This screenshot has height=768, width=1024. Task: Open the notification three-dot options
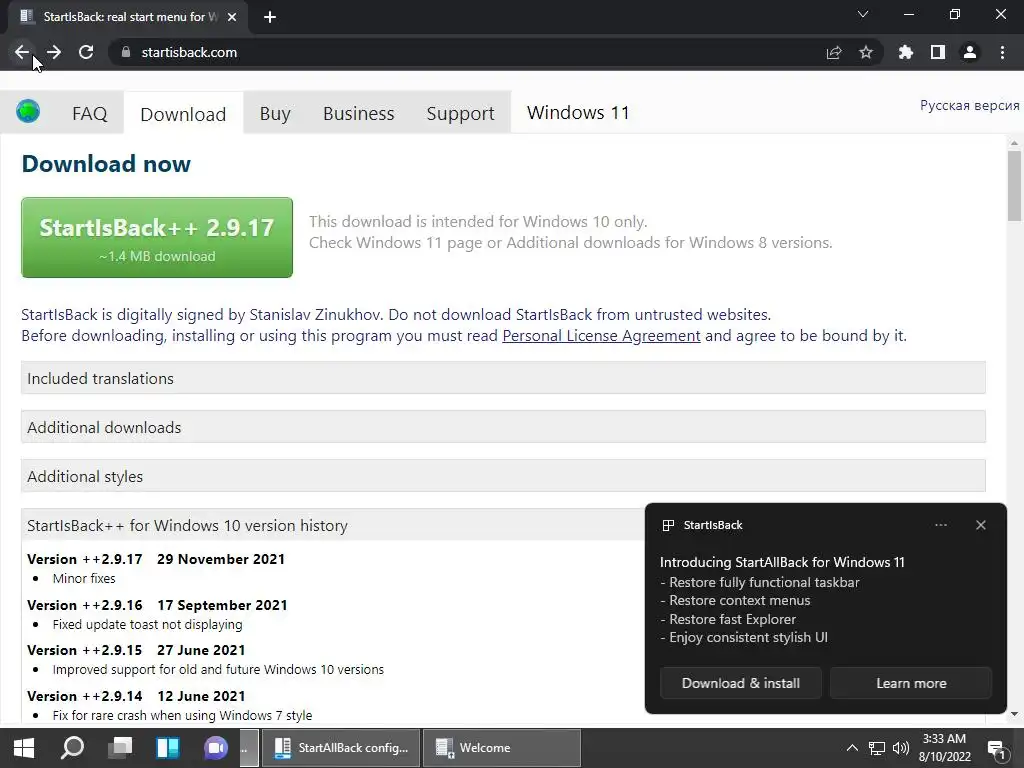click(x=940, y=525)
